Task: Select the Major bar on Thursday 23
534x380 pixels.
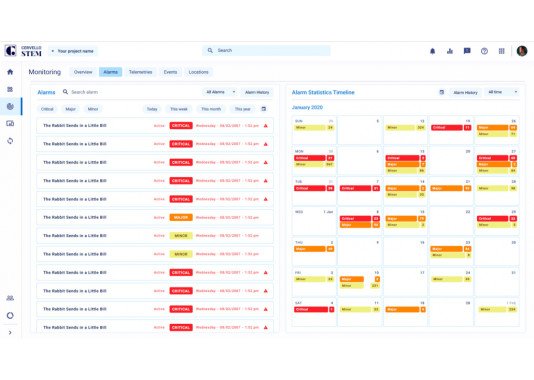Action: [451, 249]
